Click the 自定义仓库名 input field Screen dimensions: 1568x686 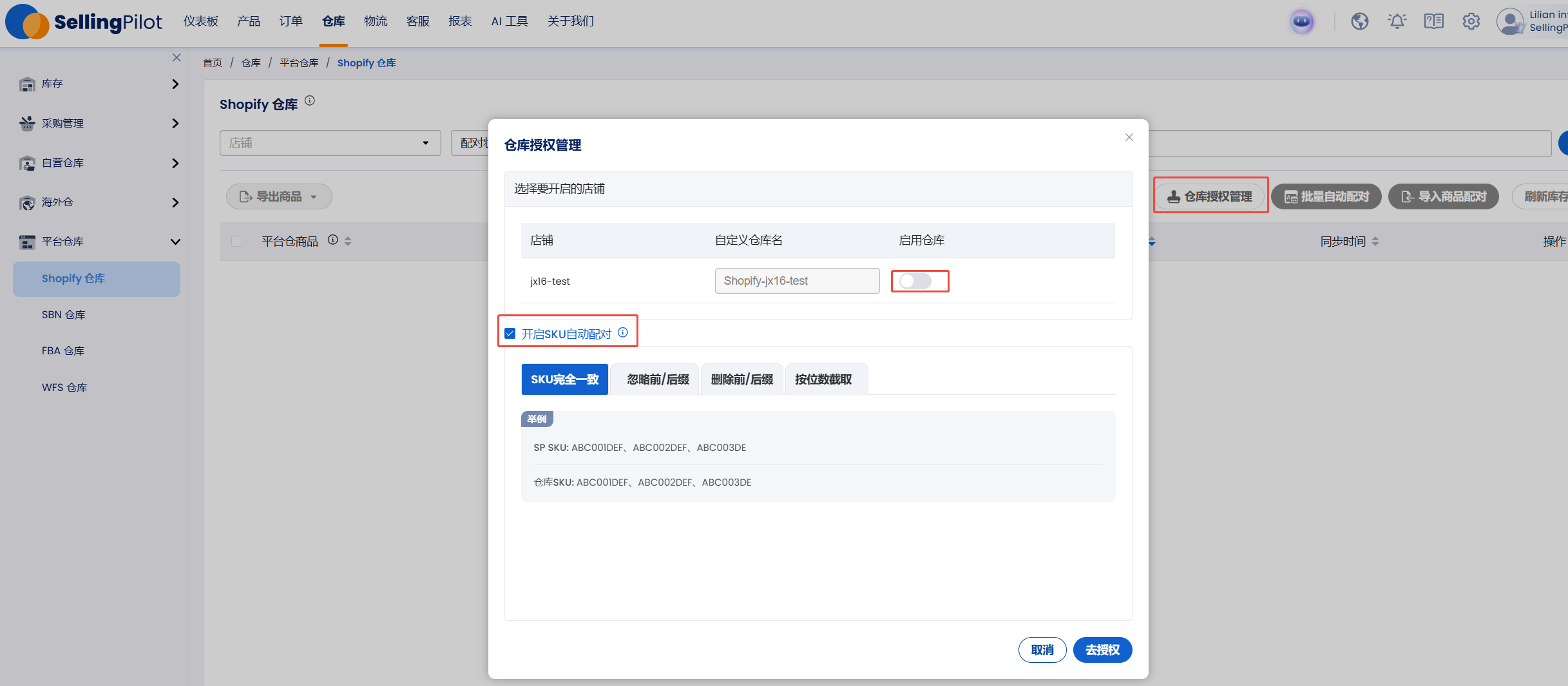(797, 281)
